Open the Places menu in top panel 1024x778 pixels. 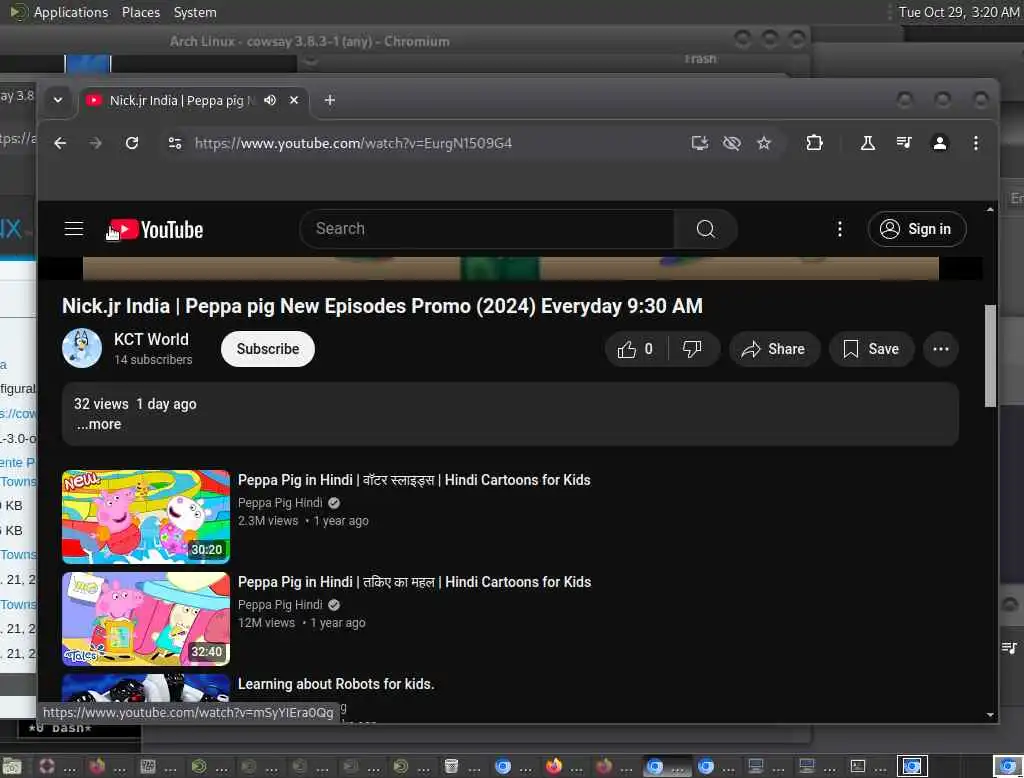coord(140,12)
